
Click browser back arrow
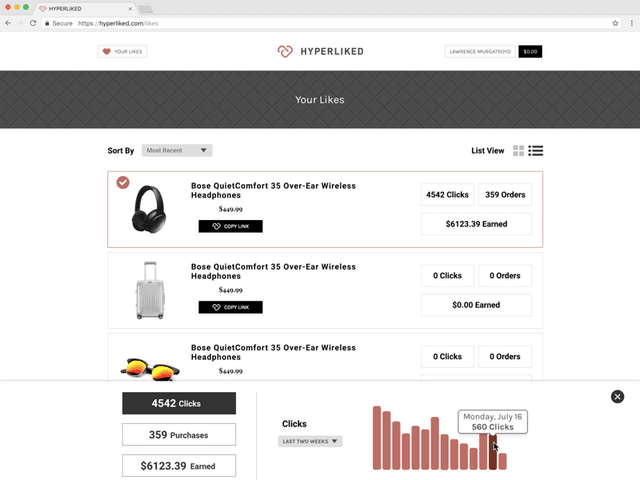click(x=8, y=22)
